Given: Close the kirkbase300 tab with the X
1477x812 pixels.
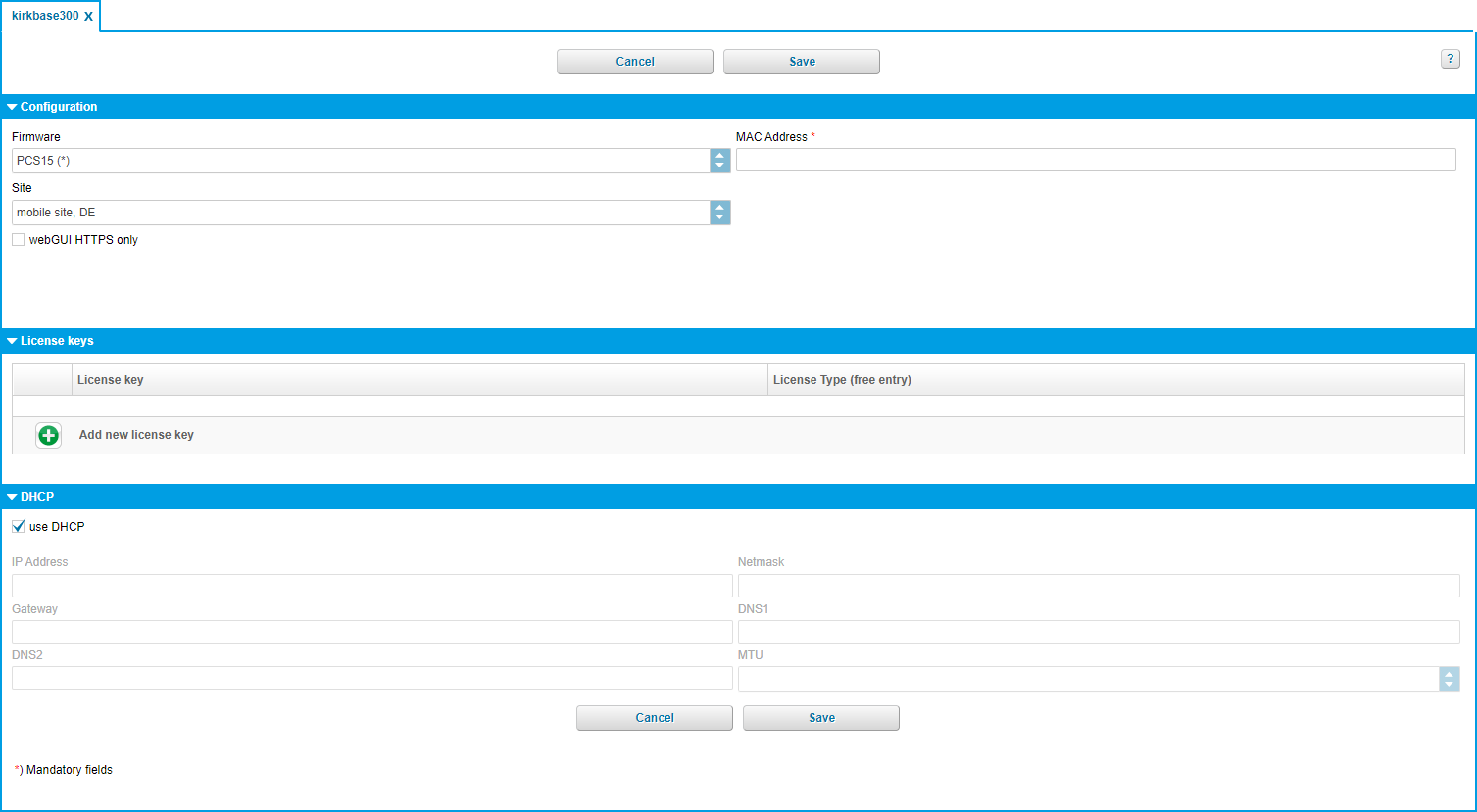Looking at the screenshot, I should (88, 17).
